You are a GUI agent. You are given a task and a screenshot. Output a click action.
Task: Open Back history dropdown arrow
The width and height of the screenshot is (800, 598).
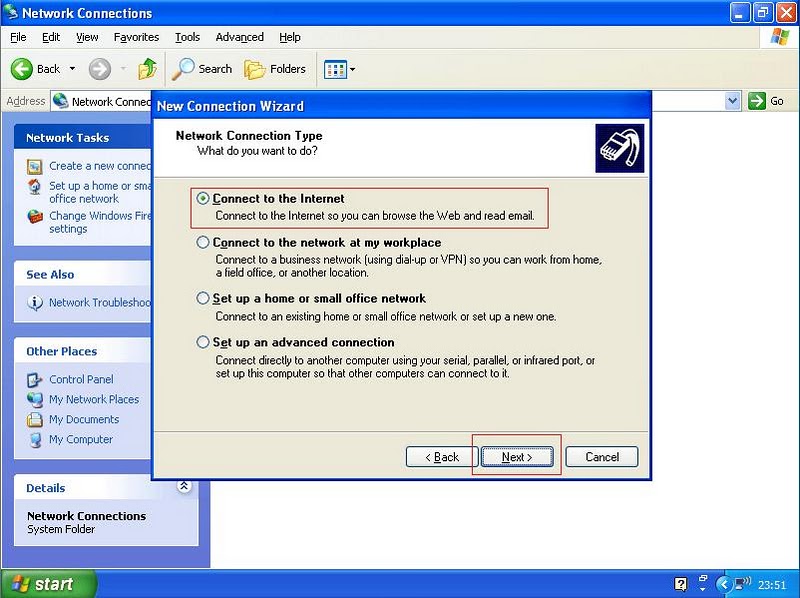pyautogui.click(x=72, y=69)
